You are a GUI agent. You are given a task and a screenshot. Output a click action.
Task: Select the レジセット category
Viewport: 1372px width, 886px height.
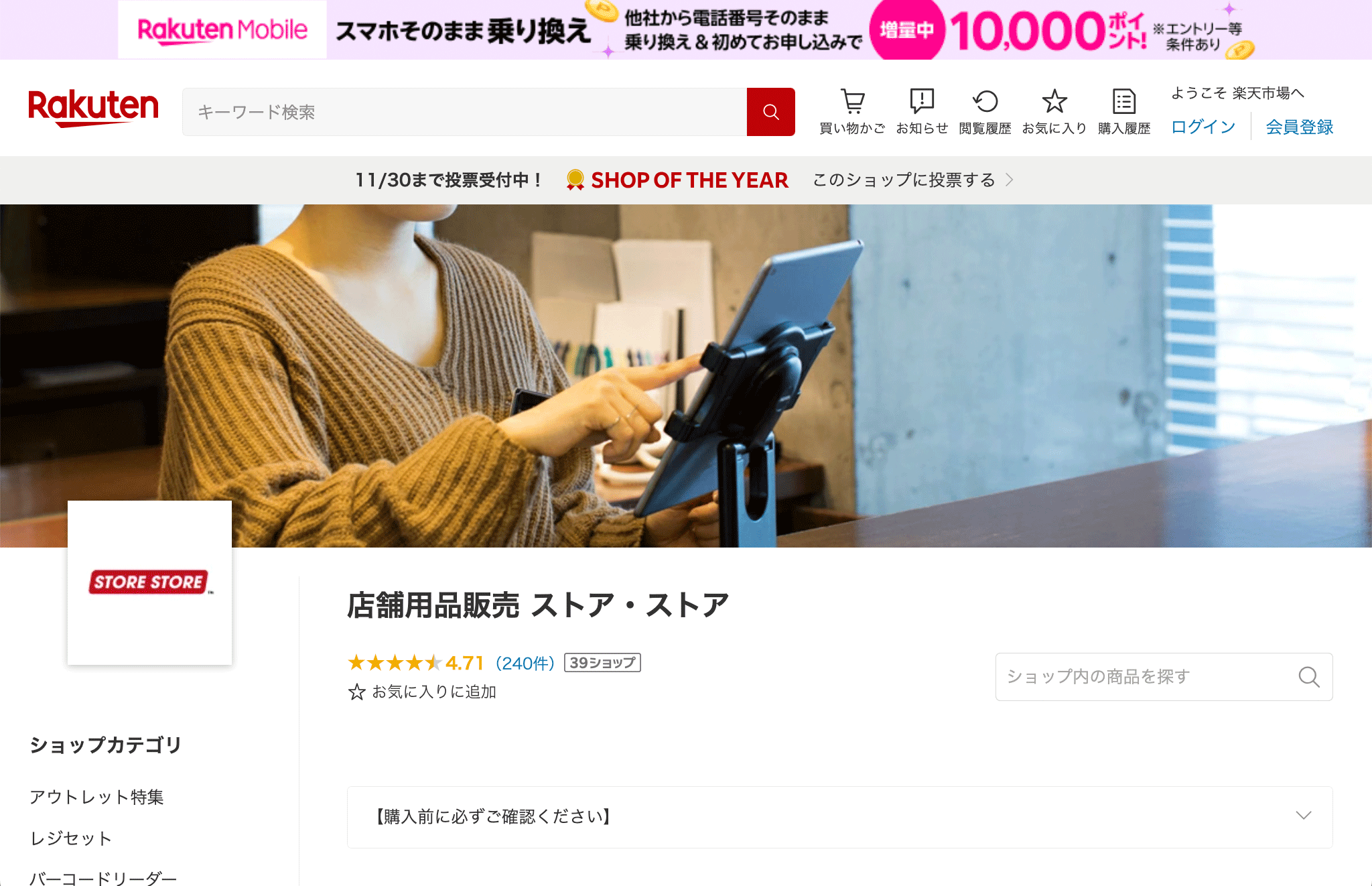coord(71,838)
